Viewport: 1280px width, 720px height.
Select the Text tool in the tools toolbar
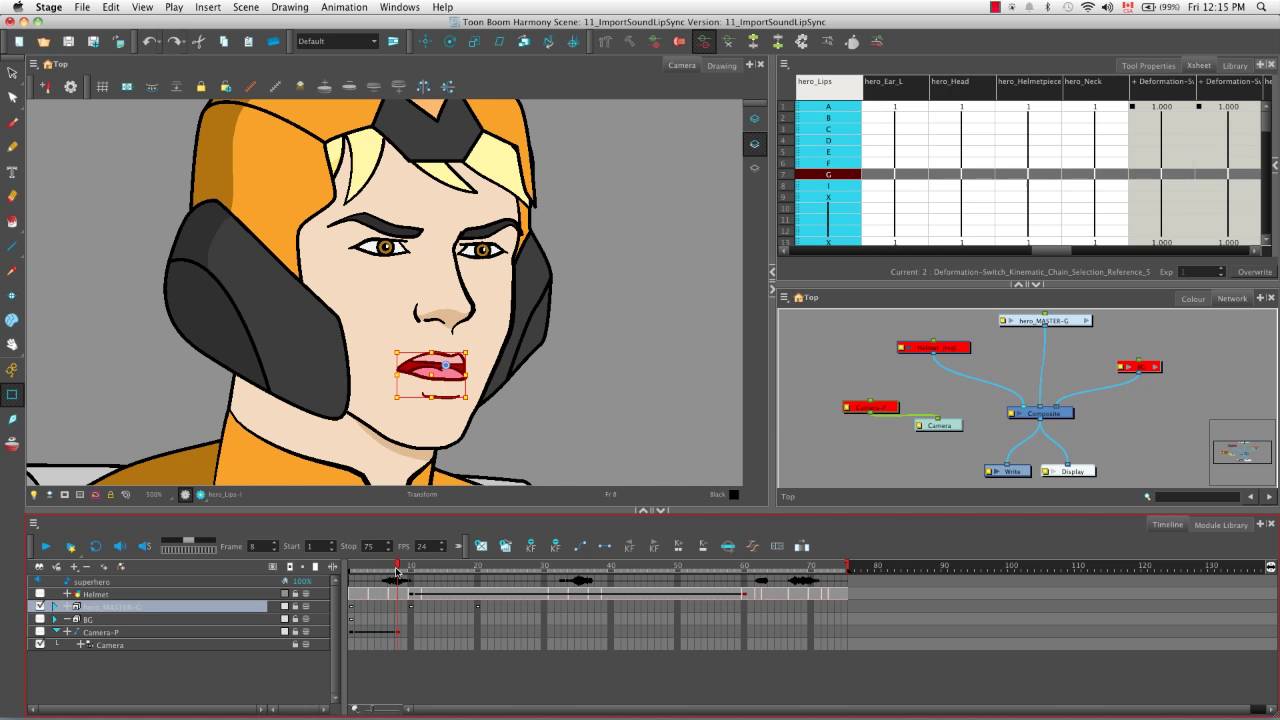[12, 171]
